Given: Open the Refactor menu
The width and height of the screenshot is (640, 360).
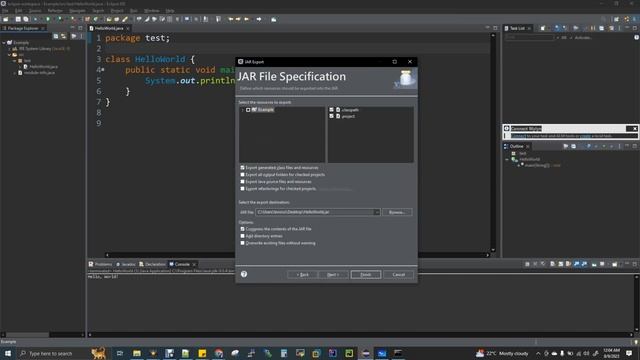Looking at the screenshot, I should point(55,11).
